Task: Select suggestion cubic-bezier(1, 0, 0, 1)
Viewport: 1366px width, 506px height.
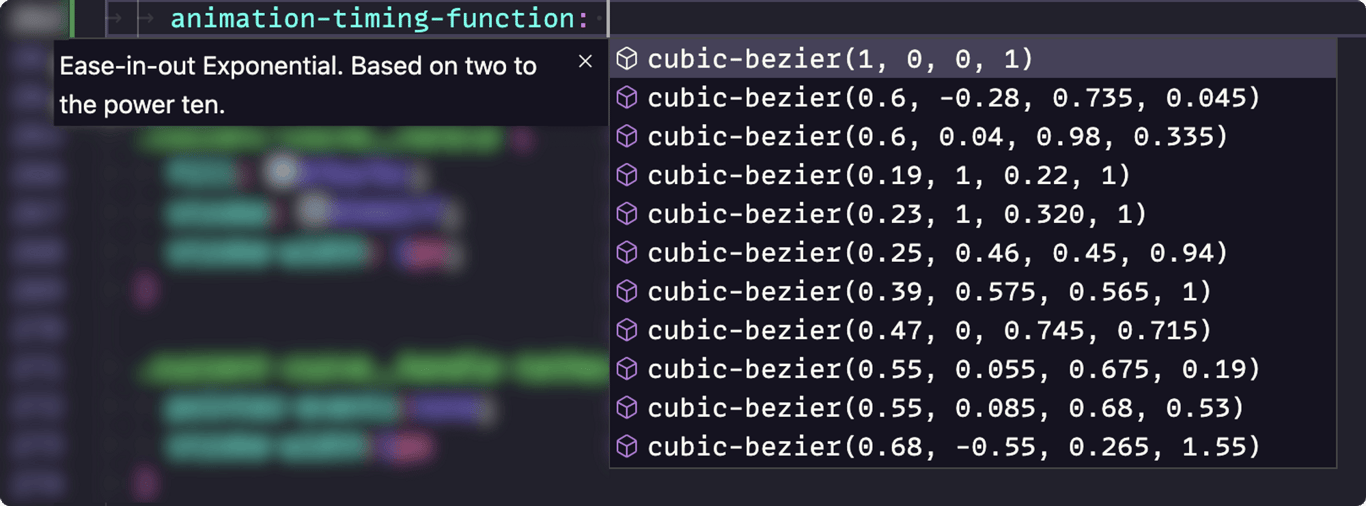Action: tap(973, 59)
